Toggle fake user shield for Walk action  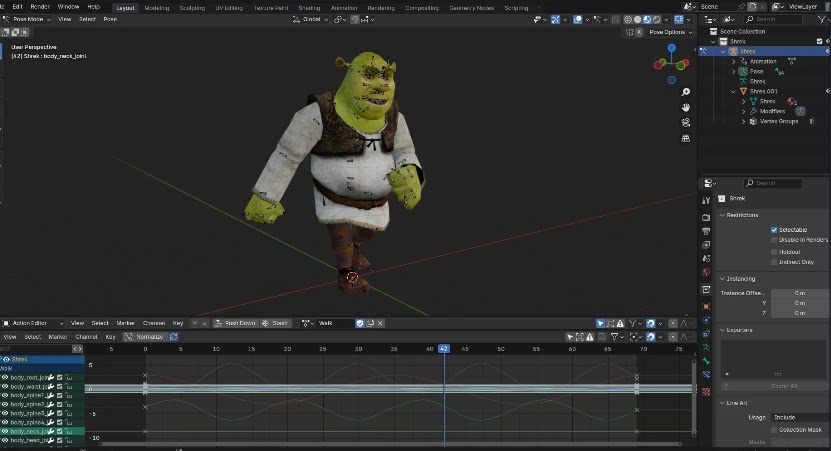360,323
